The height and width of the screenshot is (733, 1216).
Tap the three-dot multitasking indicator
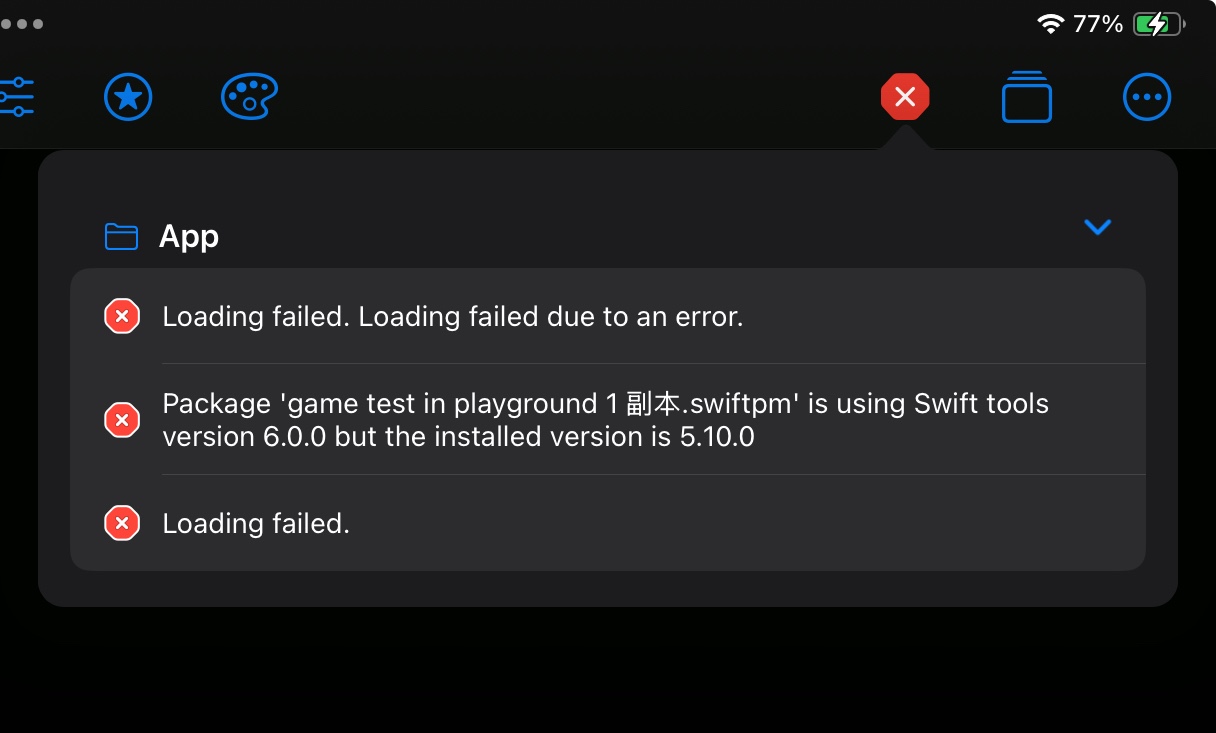(x=22, y=23)
